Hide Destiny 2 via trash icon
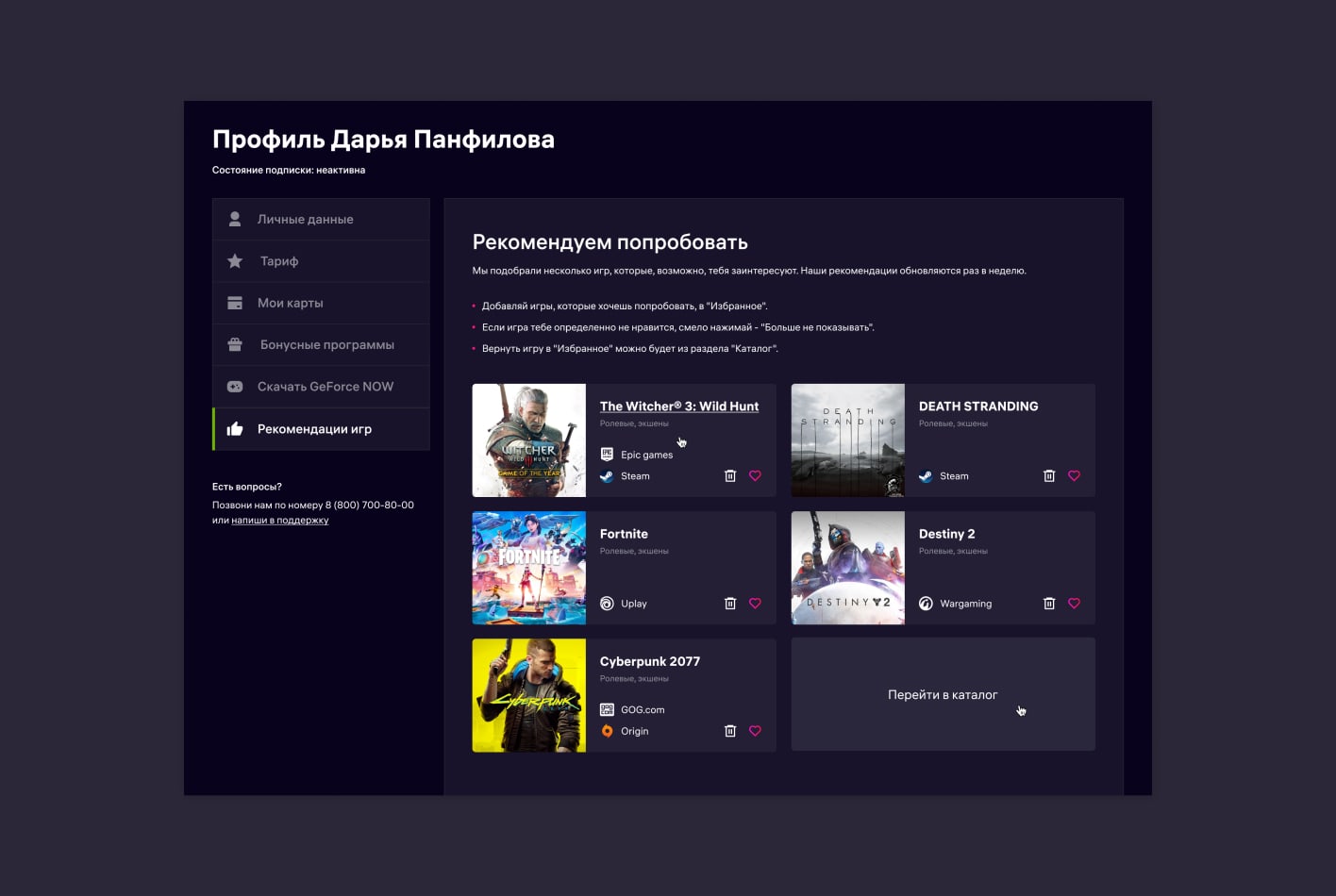 pos(1049,604)
